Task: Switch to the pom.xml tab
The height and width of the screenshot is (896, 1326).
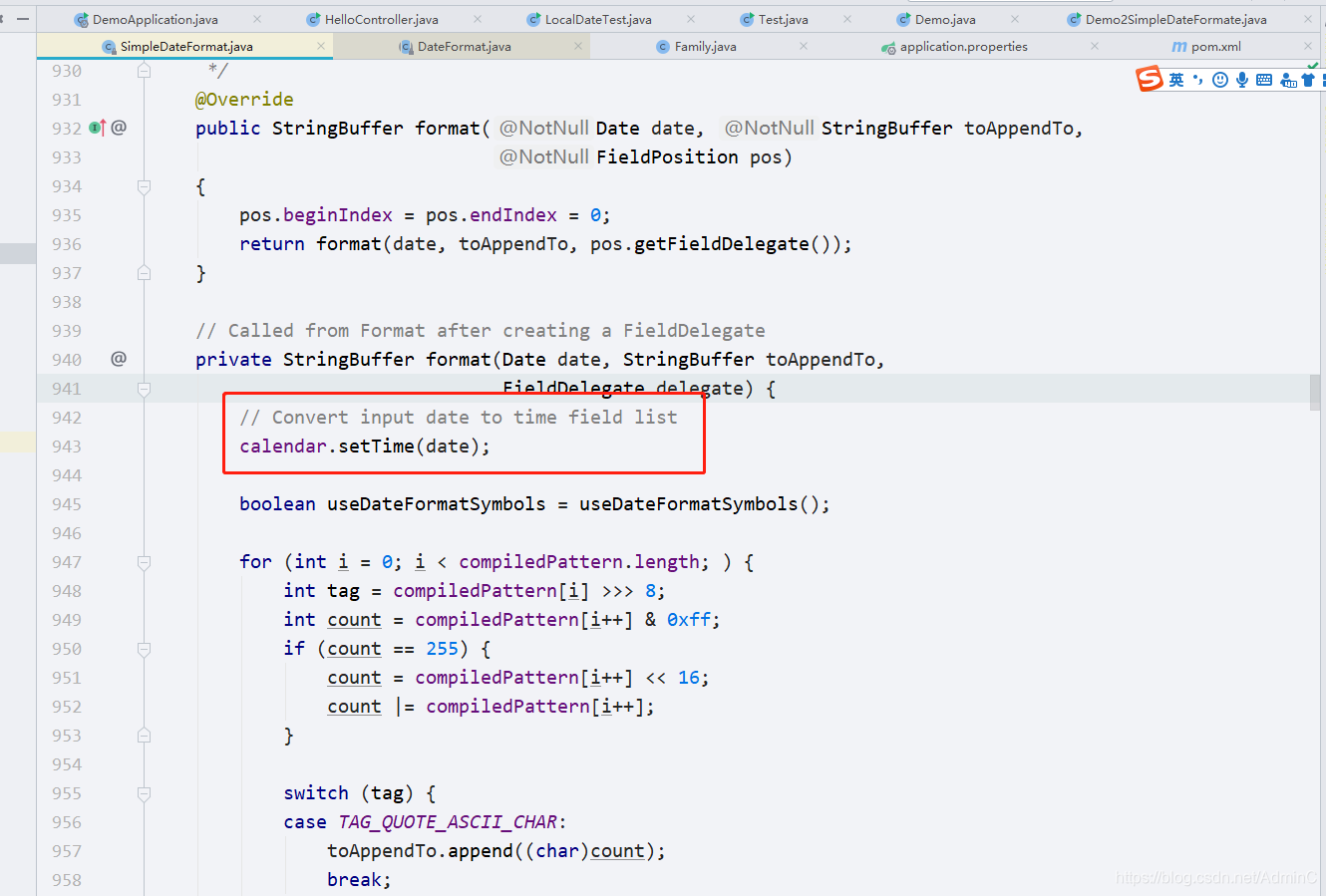Action: tap(1215, 46)
